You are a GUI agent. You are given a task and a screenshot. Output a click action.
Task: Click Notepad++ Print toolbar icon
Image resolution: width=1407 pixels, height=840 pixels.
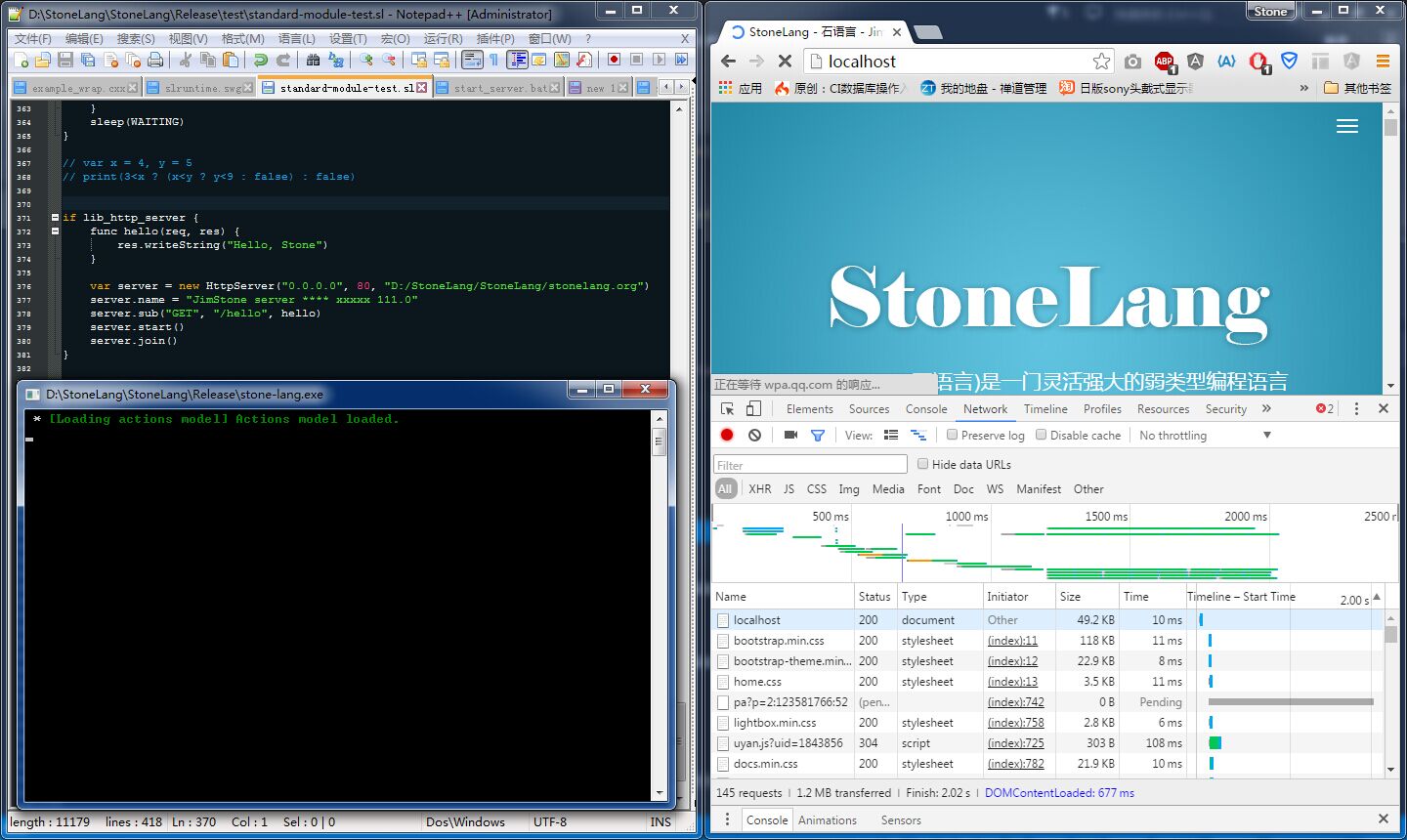[155, 60]
